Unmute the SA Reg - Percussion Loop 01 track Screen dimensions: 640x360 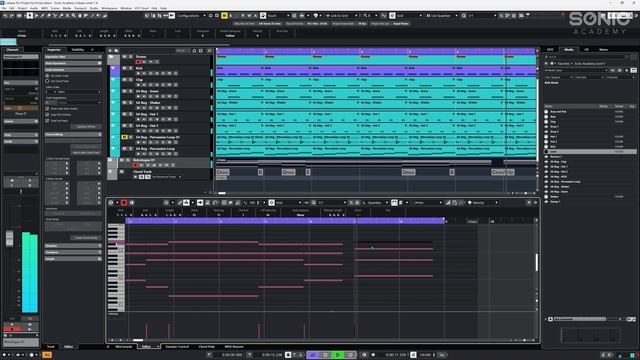[x=125, y=137]
